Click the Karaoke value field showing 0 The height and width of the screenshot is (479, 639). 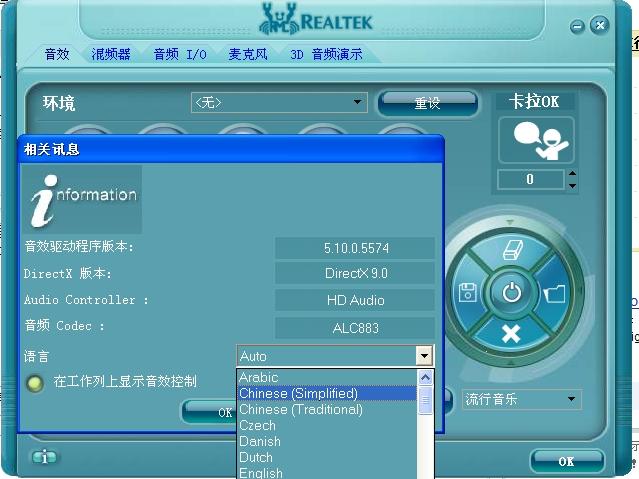[x=531, y=179]
